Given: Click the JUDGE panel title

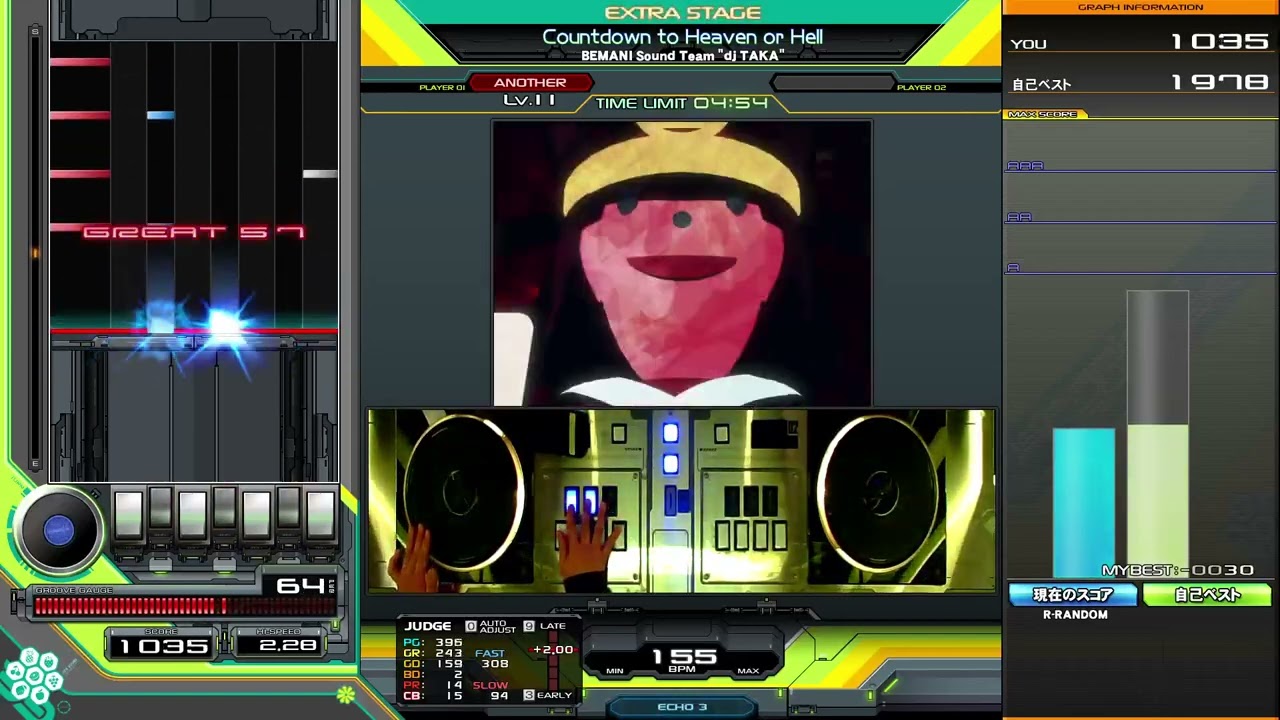Looking at the screenshot, I should (428, 626).
